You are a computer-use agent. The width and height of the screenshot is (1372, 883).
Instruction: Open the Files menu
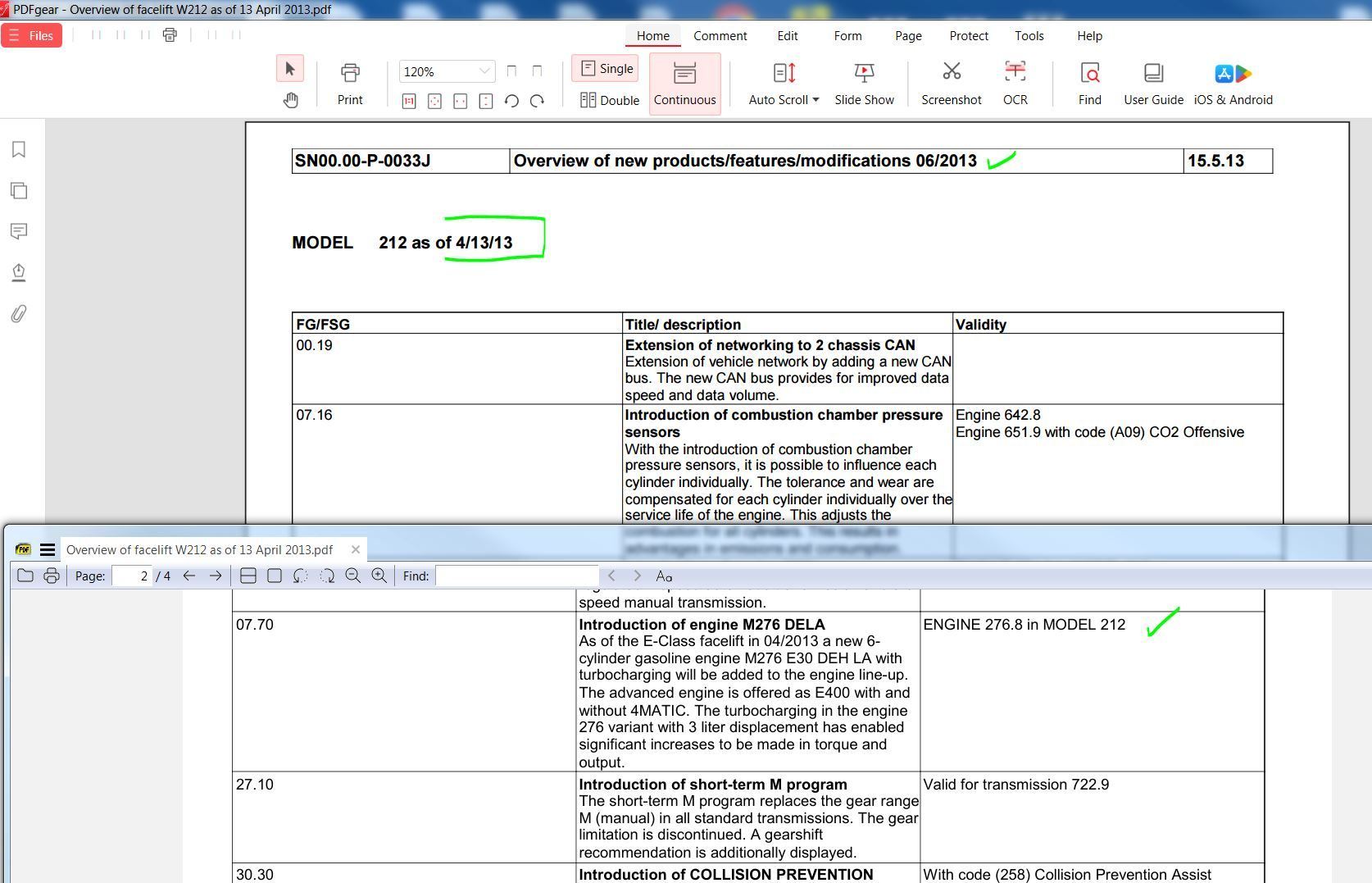pyautogui.click(x=32, y=35)
